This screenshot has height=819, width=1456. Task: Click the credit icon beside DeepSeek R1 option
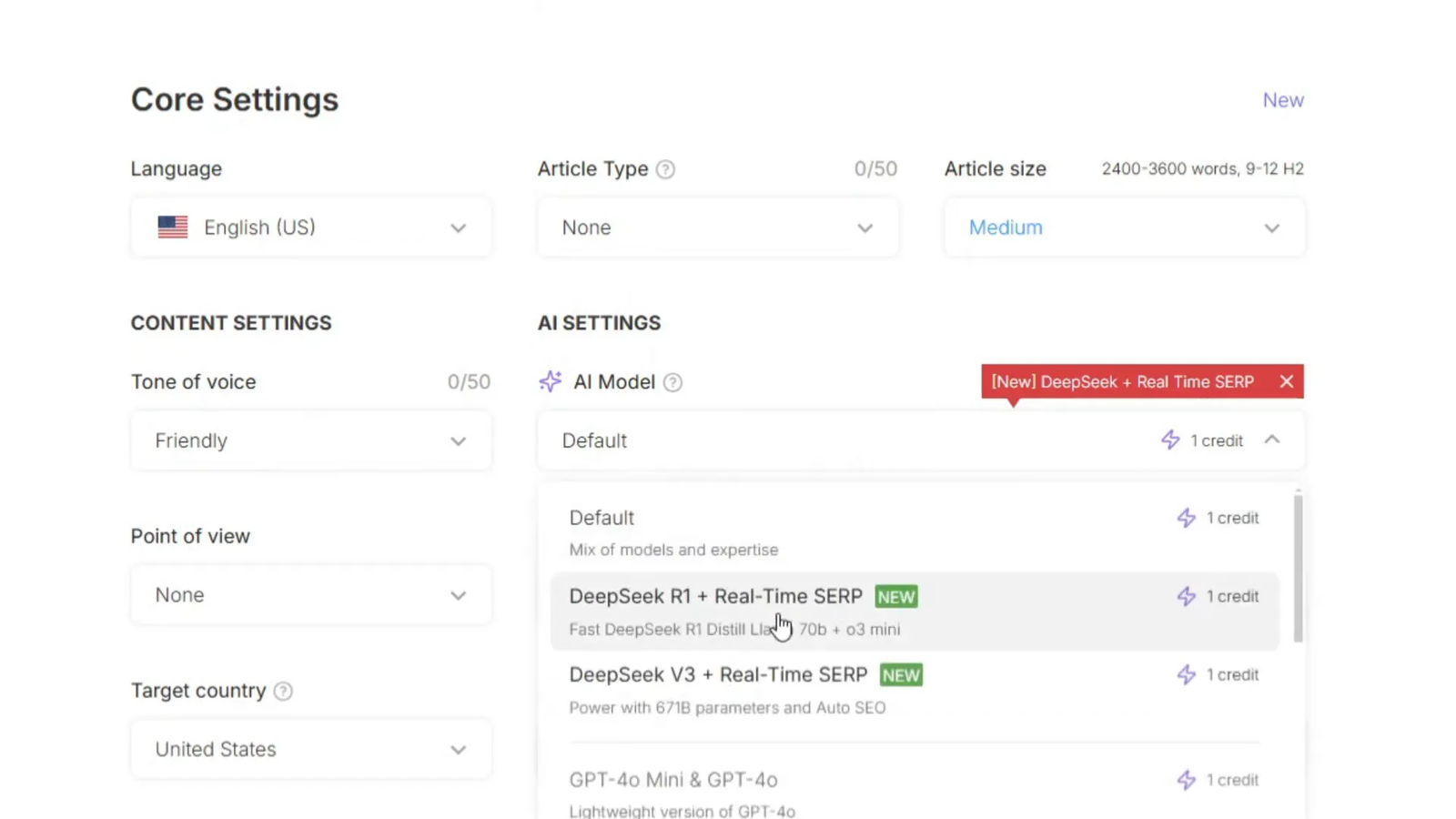point(1186,596)
